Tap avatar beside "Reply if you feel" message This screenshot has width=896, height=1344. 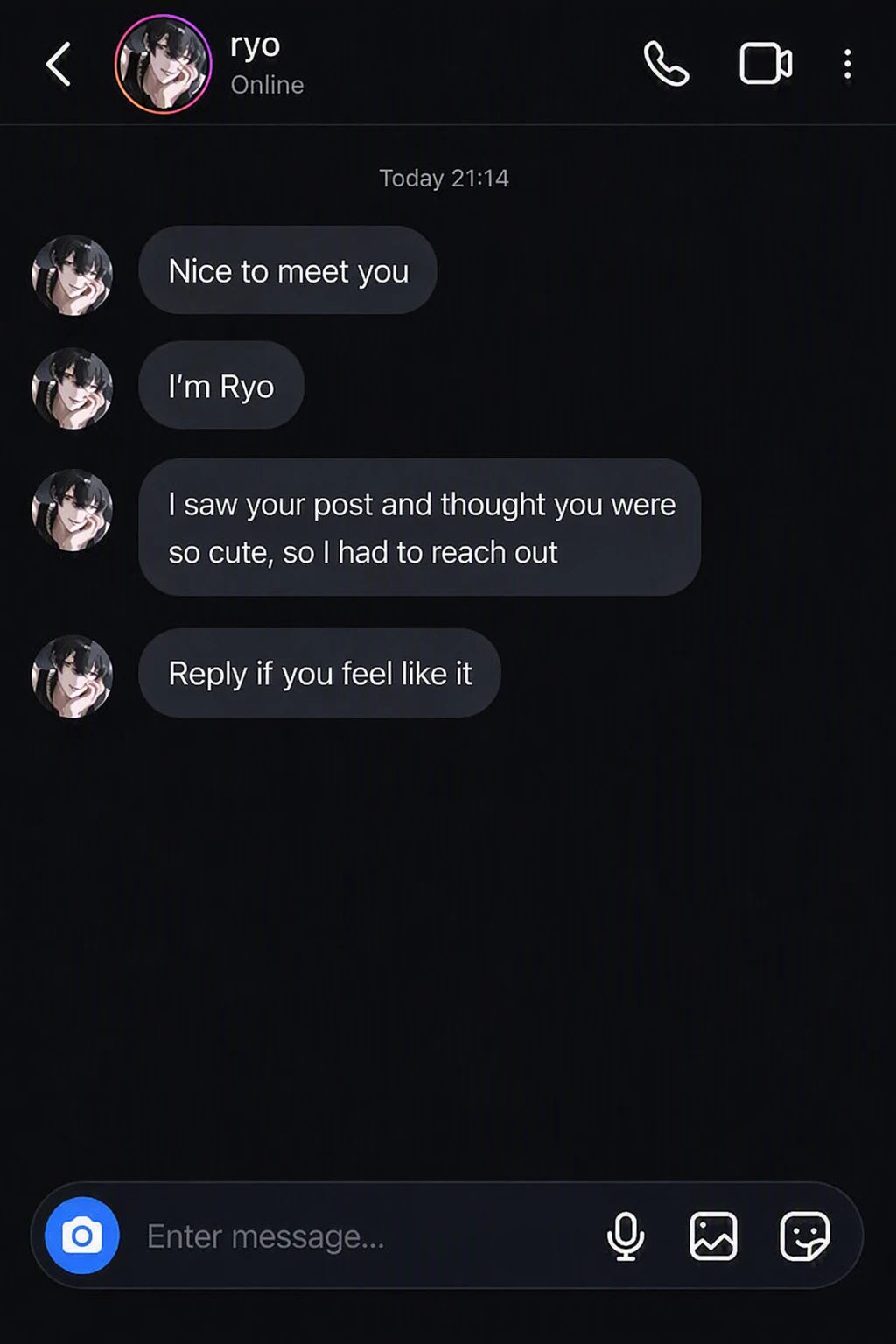(x=73, y=676)
